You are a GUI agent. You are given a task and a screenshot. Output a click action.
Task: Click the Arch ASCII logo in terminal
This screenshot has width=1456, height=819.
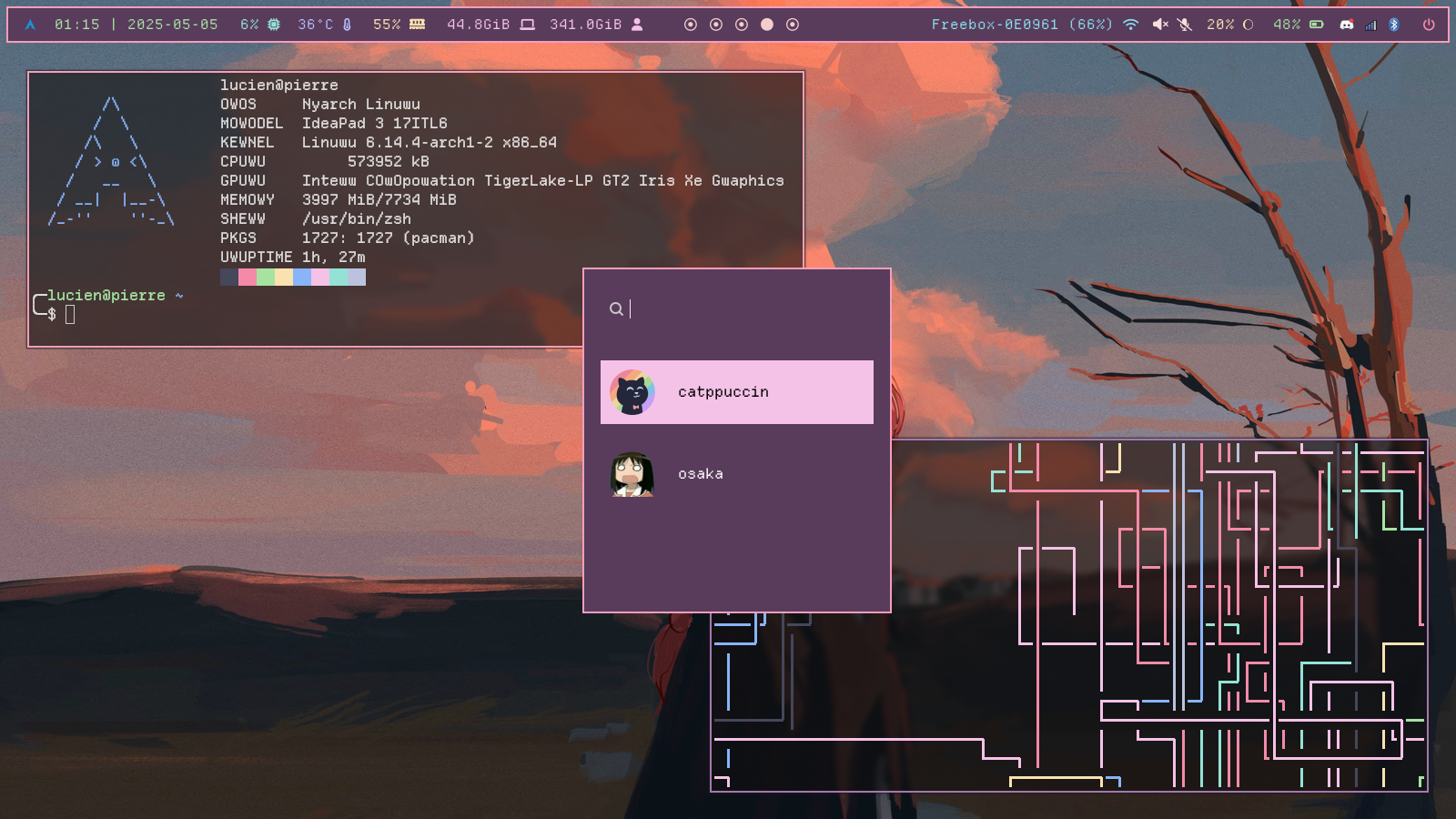point(111,161)
